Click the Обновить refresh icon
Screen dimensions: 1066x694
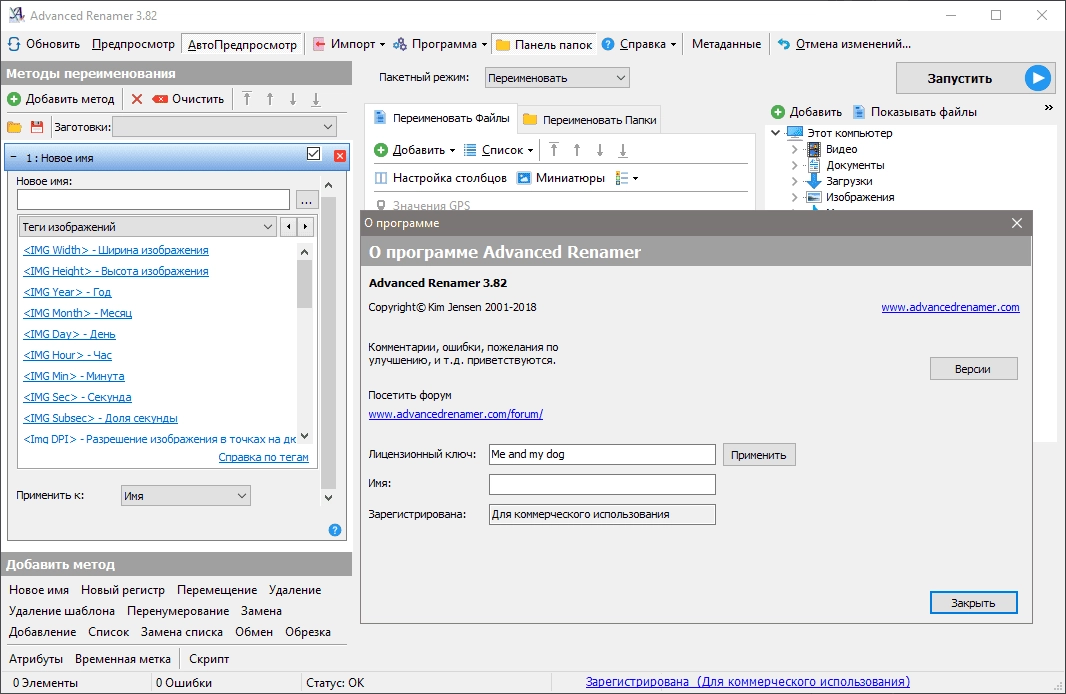pos(14,44)
